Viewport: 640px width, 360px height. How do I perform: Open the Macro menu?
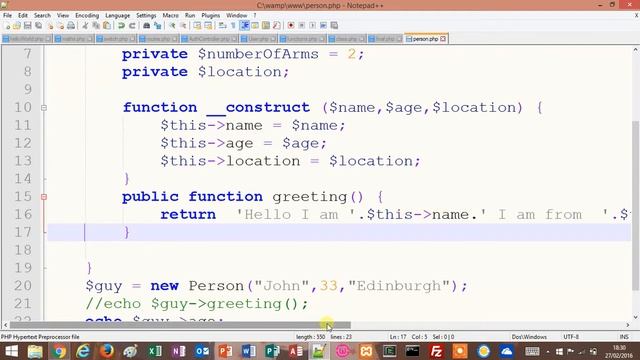(x=171, y=16)
